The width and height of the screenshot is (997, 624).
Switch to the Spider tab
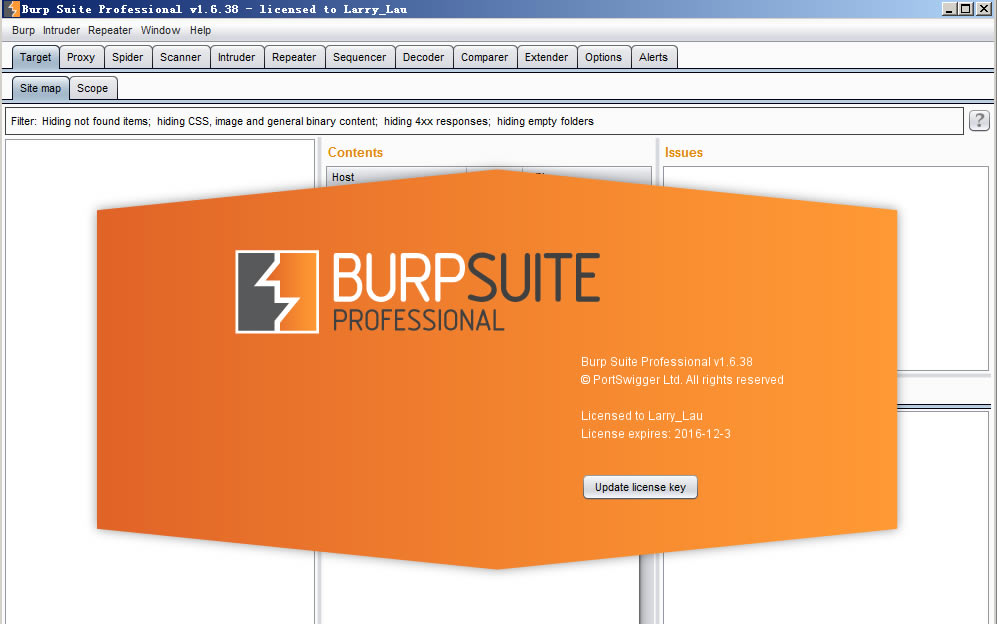pyautogui.click(x=127, y=57)
